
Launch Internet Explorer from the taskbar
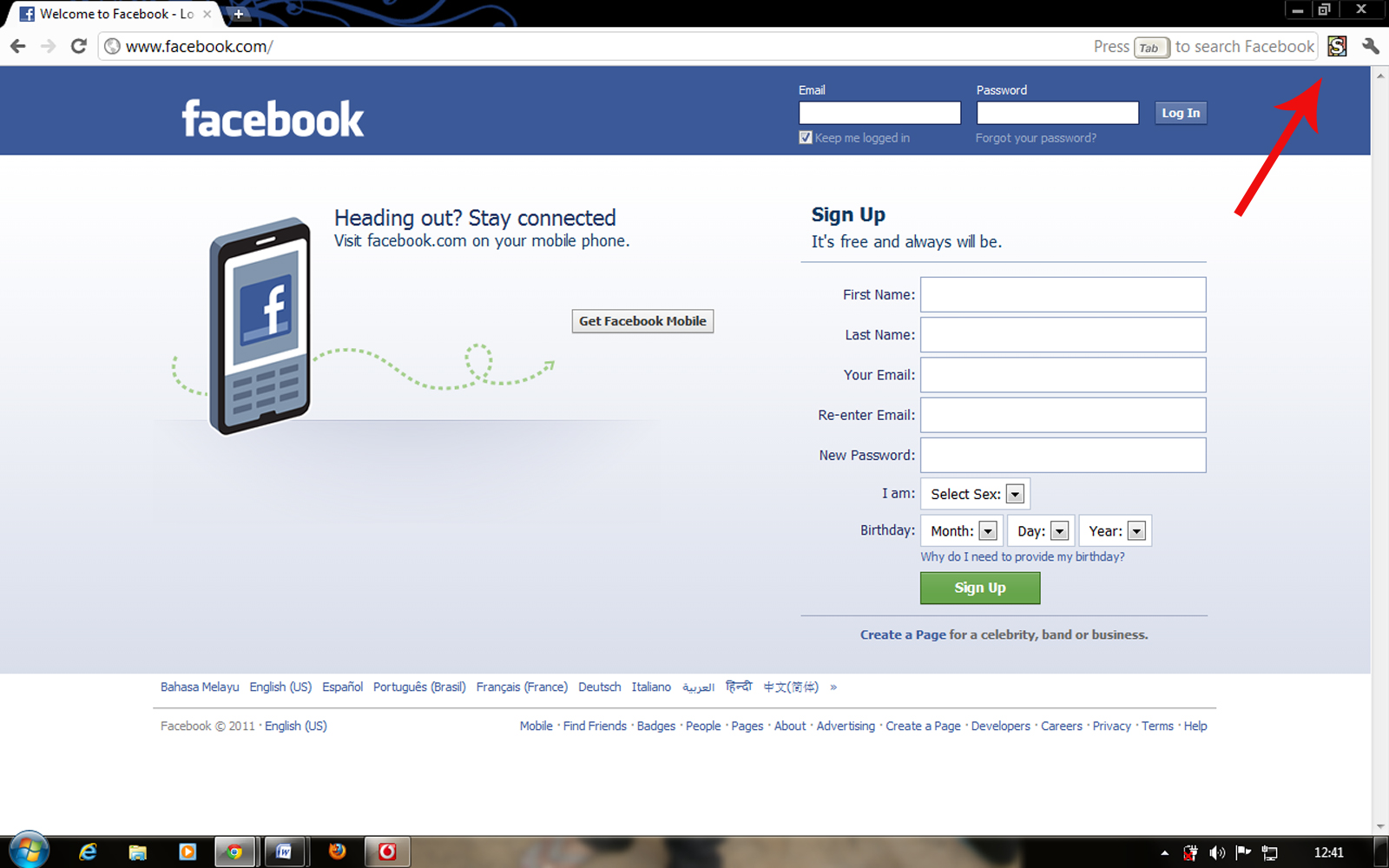88,852
